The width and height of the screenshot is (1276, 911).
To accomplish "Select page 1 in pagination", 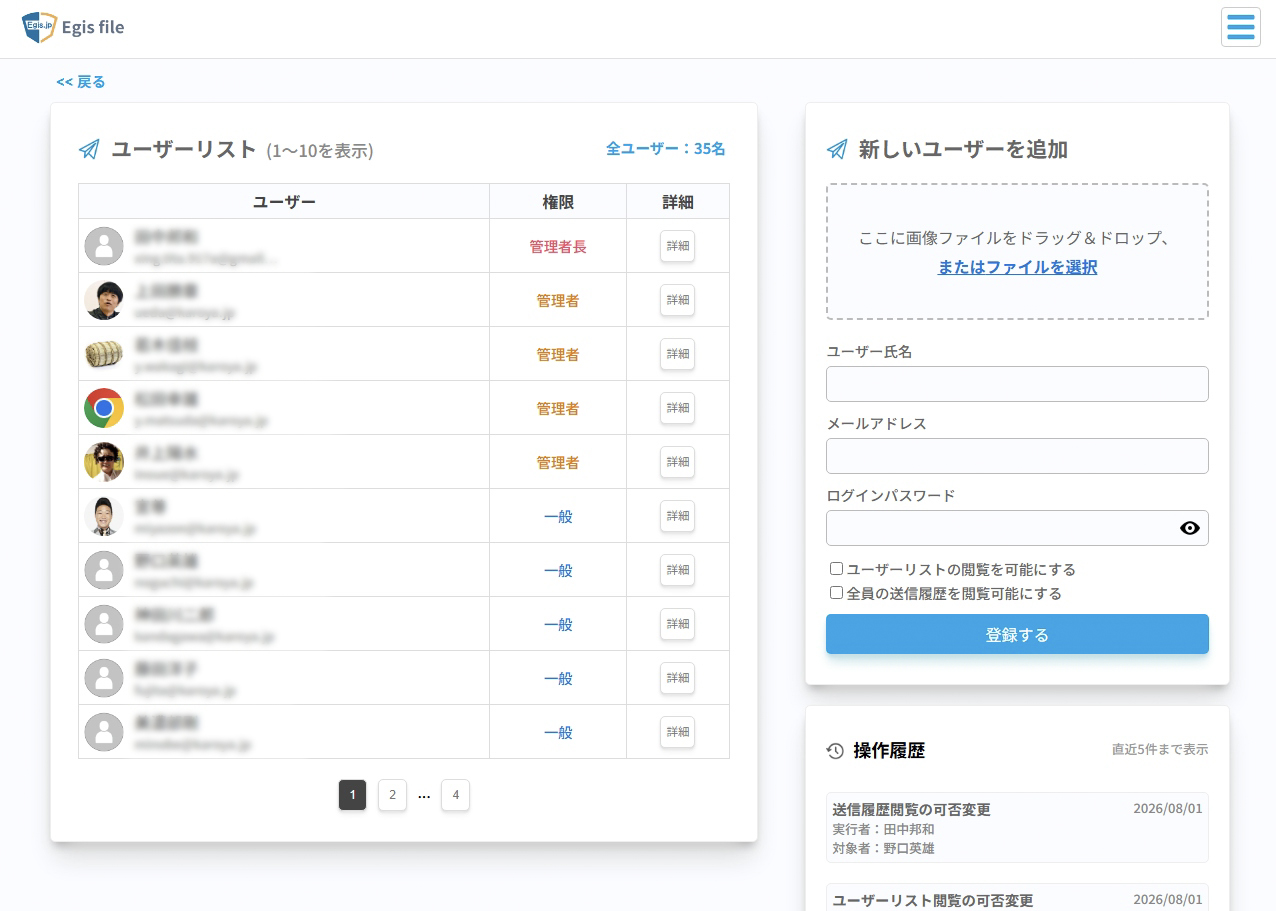I will click(352, 795).
